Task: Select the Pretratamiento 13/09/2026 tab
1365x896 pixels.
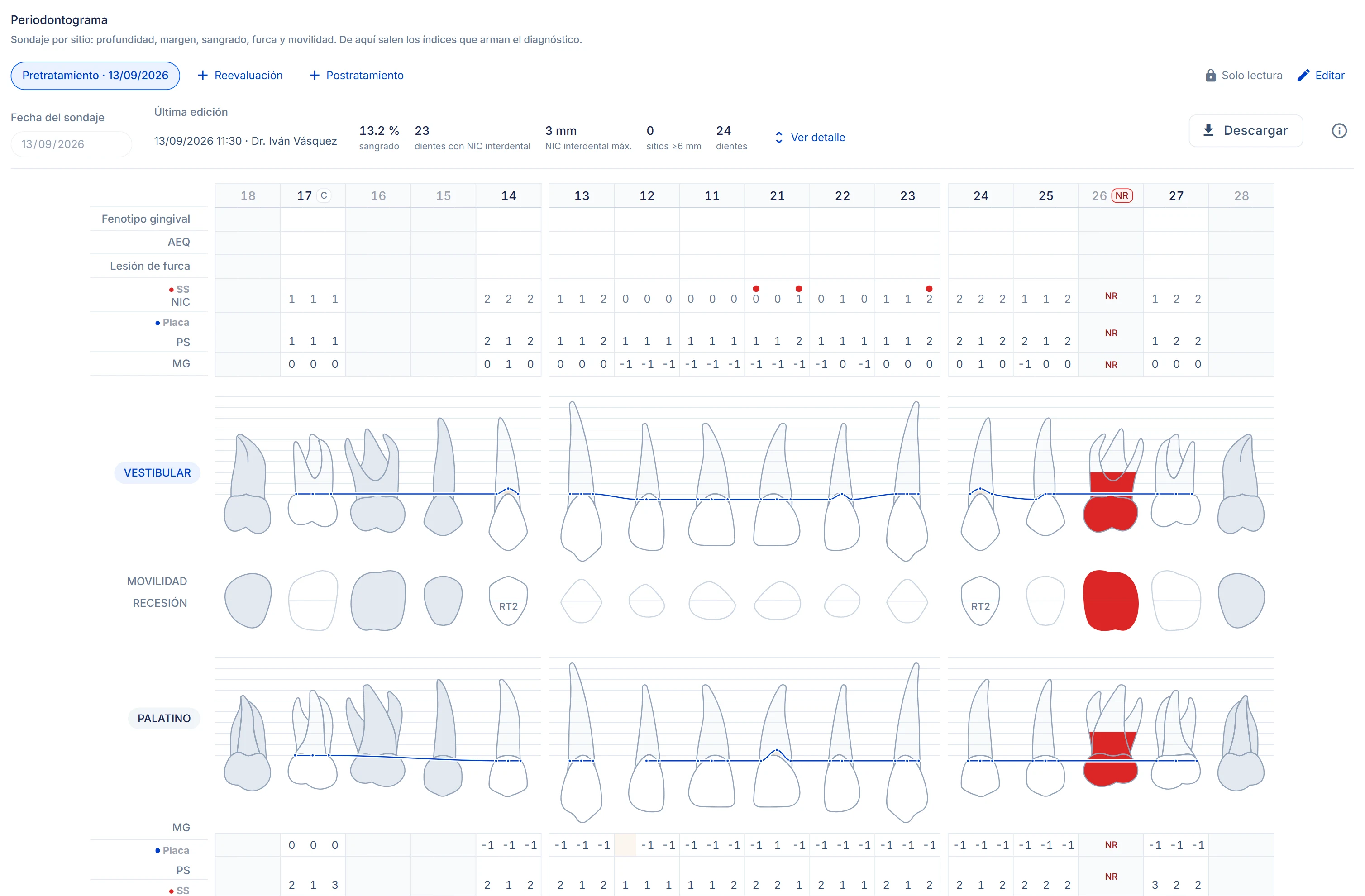Action: coord(95,75)
